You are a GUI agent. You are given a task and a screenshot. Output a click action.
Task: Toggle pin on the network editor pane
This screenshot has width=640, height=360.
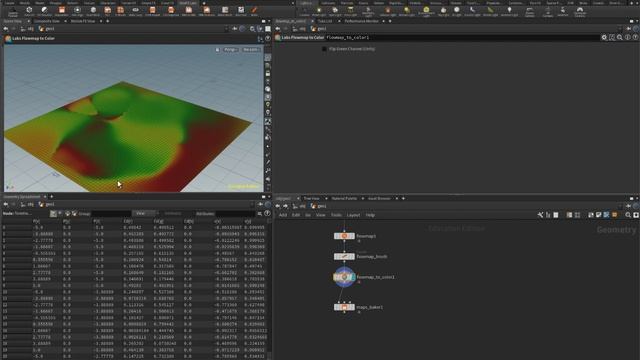click(628, 206)
